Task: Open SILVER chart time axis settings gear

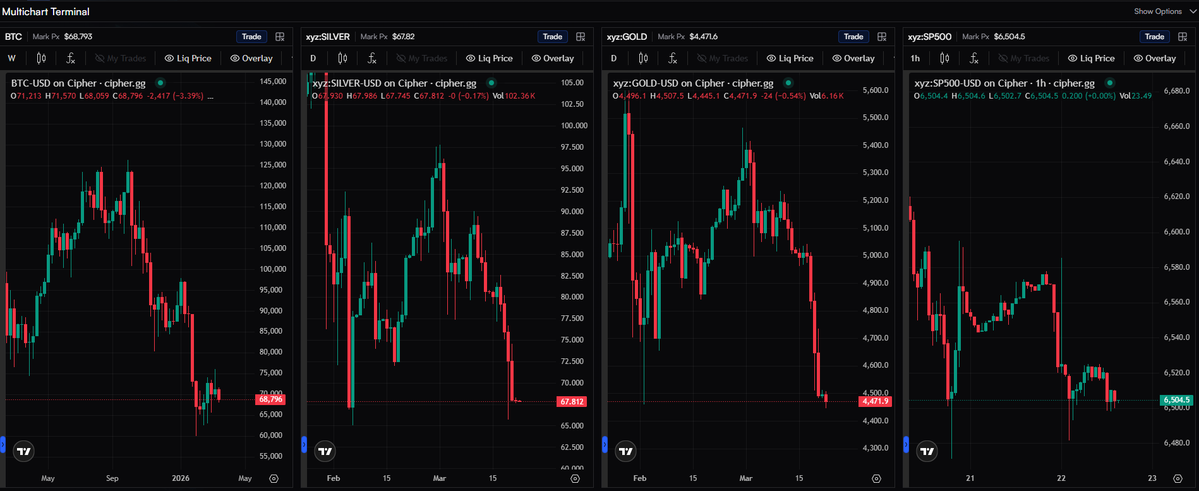Action: point(575,479)
